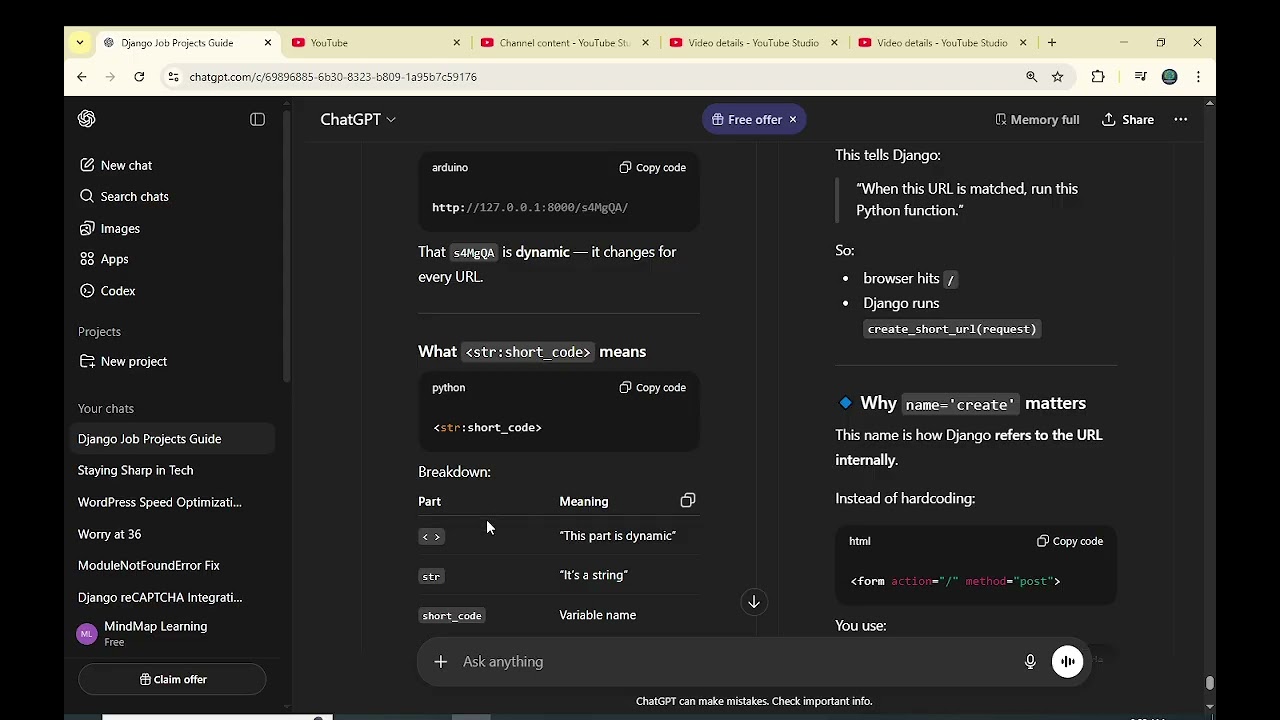The width and height of the screenshot is (1280, 720).
Task: Click the ChatGPT logo icon in sidebar
Action: 87,119
